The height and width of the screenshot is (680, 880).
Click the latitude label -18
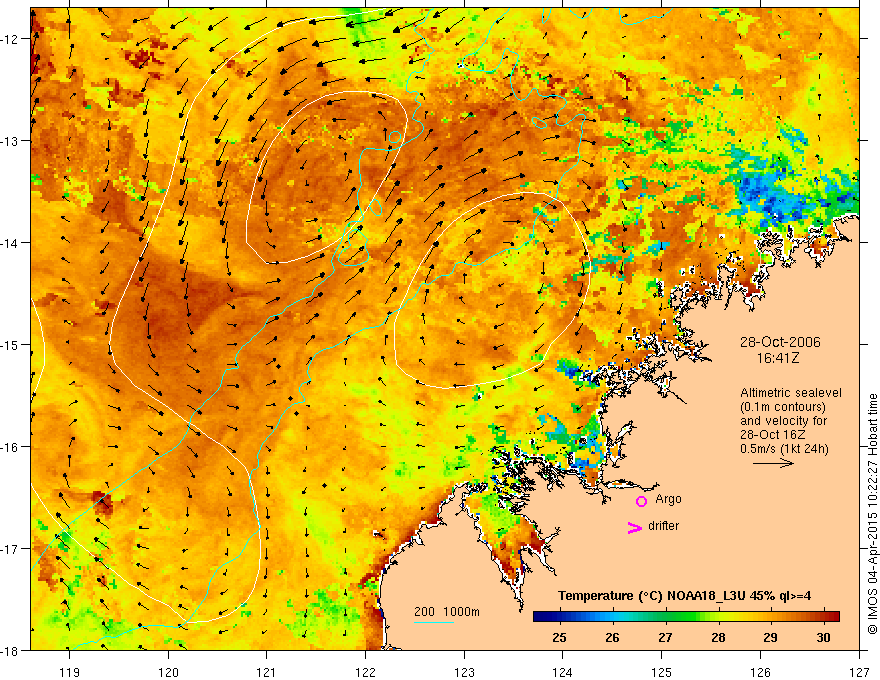pyautogui.click(x=10, y=650)
